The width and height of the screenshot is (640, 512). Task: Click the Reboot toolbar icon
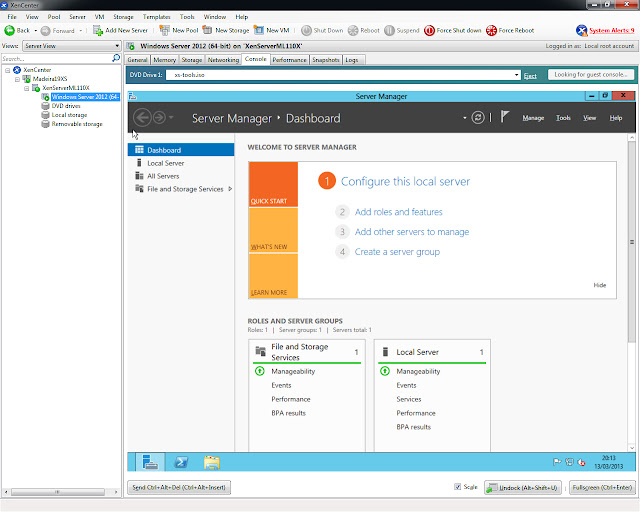click(353, 30)
